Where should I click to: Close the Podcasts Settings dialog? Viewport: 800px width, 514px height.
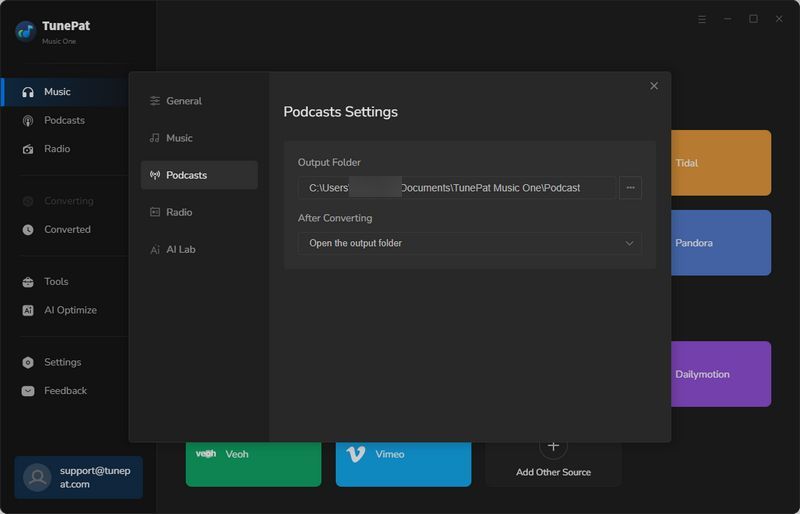coord(654,86)
